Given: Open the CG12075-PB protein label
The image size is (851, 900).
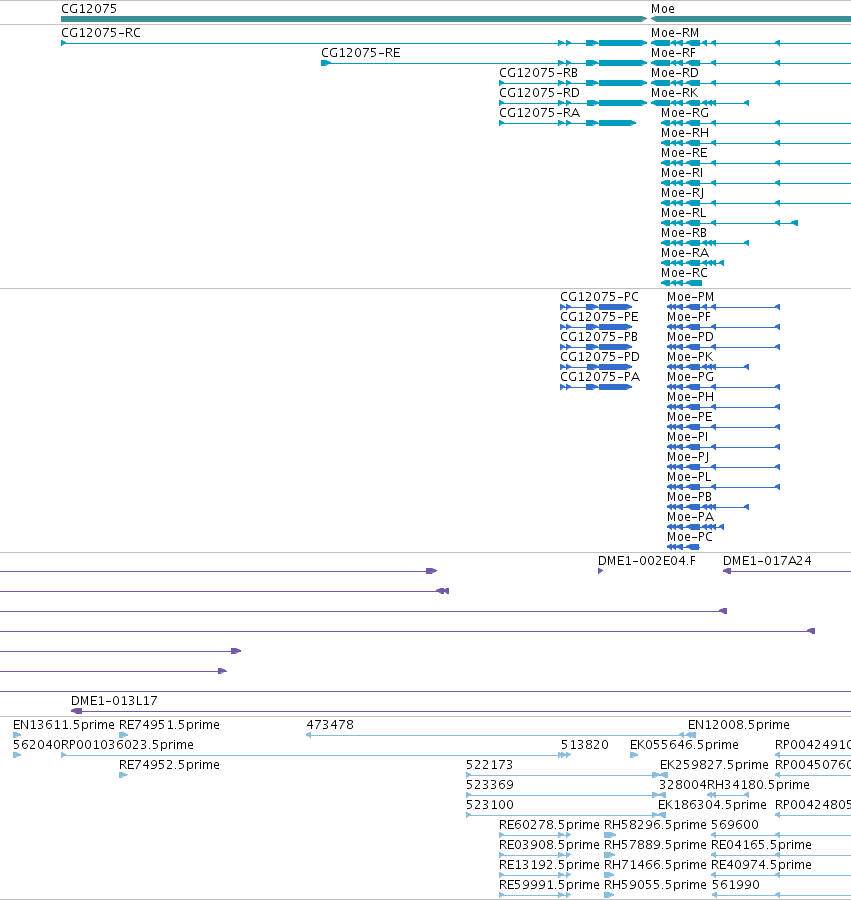Looking at the screenshot, I should [599, 337].
